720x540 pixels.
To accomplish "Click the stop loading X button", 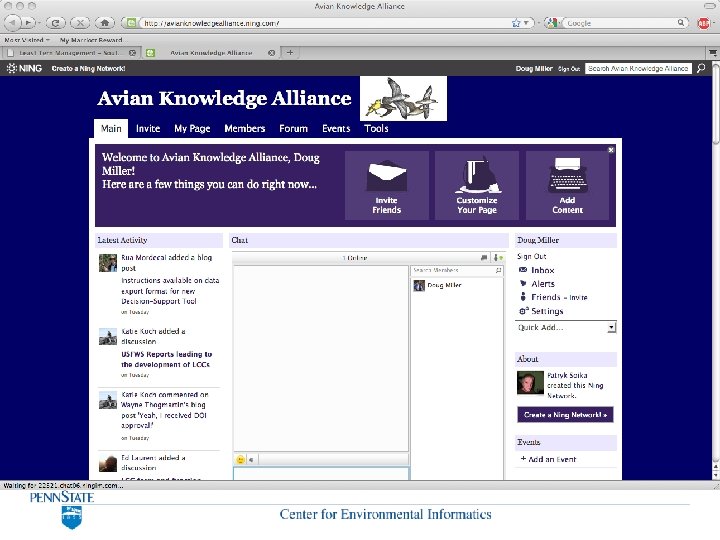I will 80,22.
